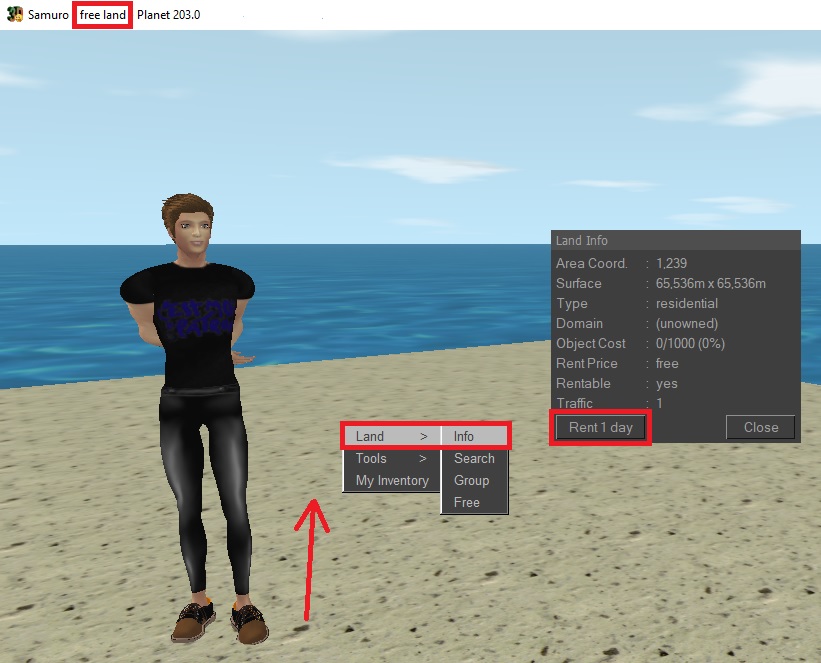The width and height of the screenshot is (821, 663).
Task: Choose Info in the Land submenu
Action: (x=464, y=436)
